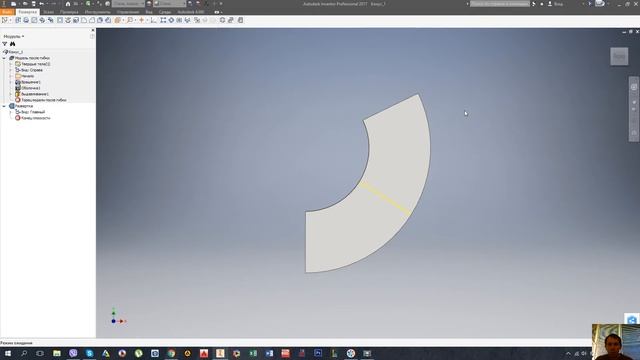Collapse the Модель после гибки node
640x360 pixels.
tap(4, 58)
